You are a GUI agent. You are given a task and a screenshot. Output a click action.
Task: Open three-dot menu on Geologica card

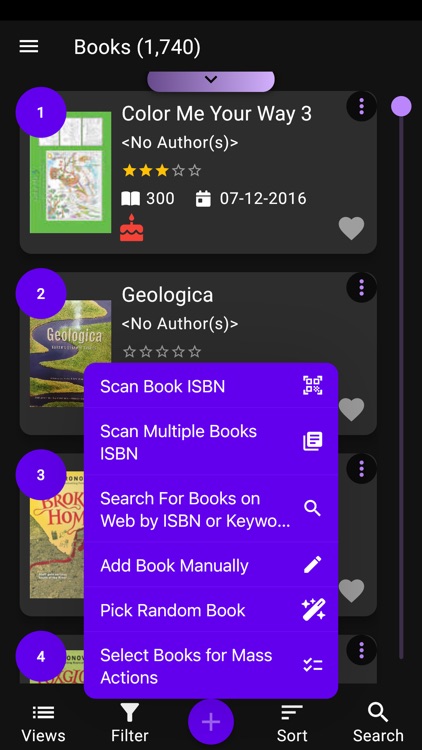coord(361,287)
